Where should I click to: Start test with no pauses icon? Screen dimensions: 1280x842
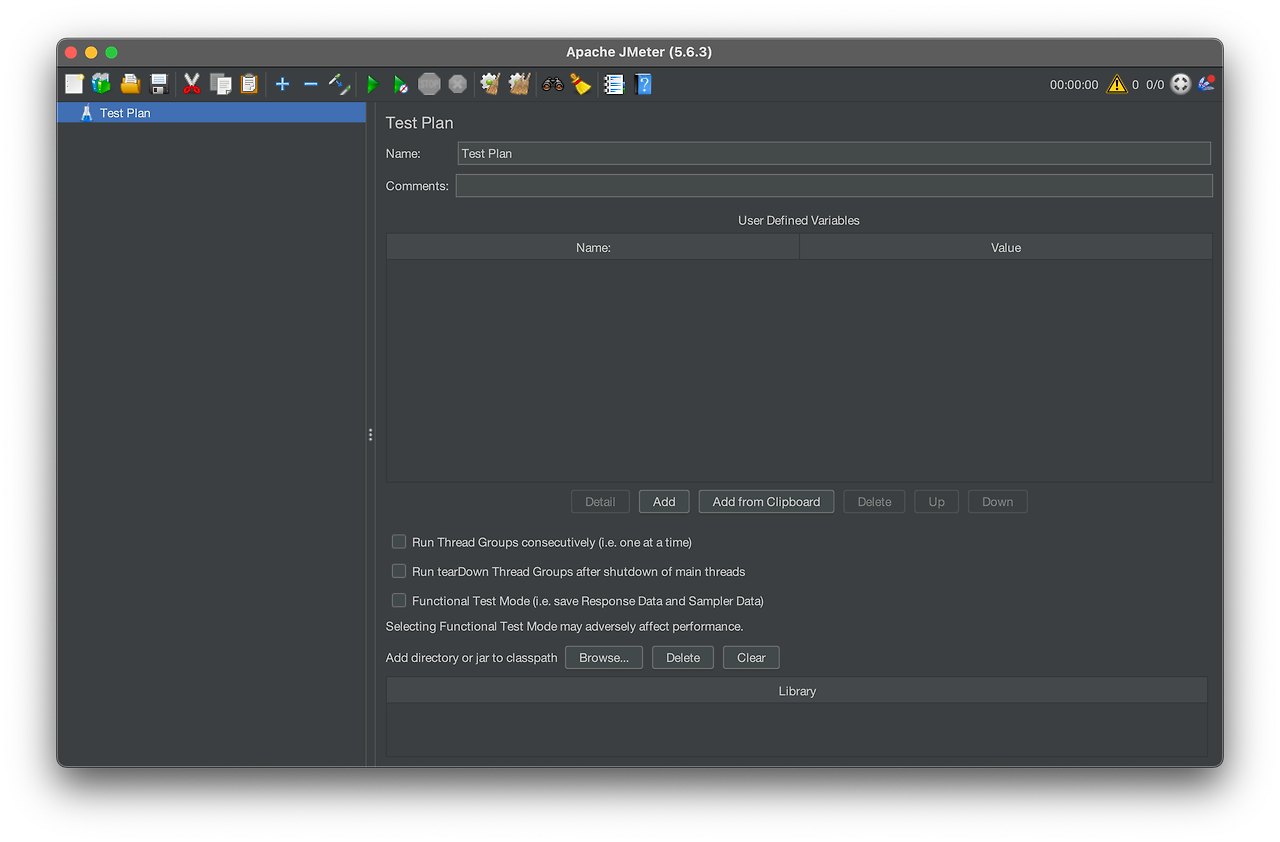[400, 84]
